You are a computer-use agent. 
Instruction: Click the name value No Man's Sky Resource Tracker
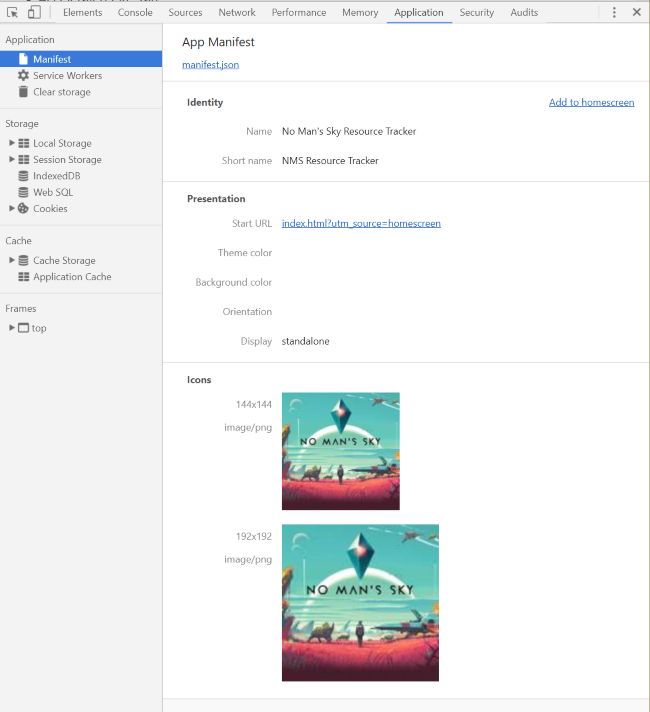click(349, 131)
